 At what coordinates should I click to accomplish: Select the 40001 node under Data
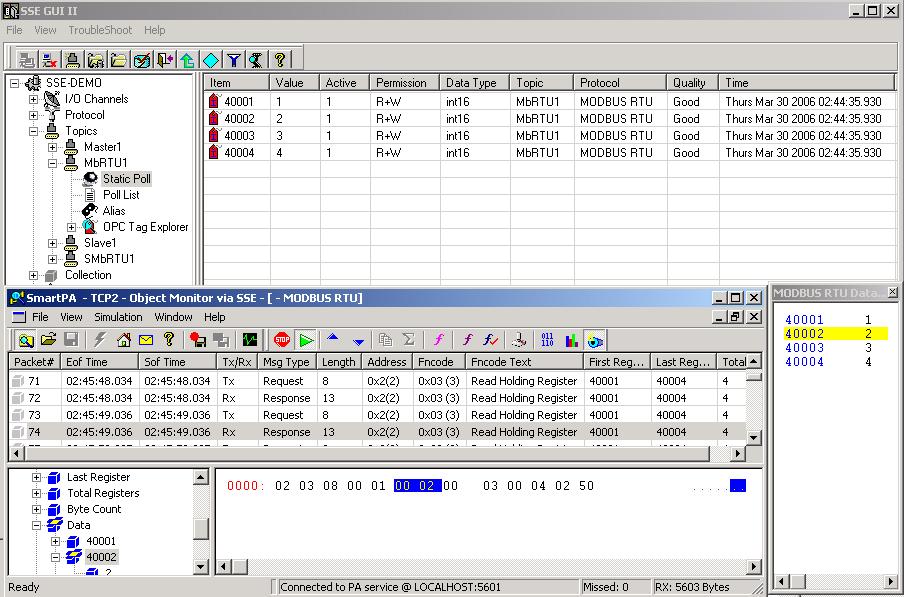pos(101,541)
